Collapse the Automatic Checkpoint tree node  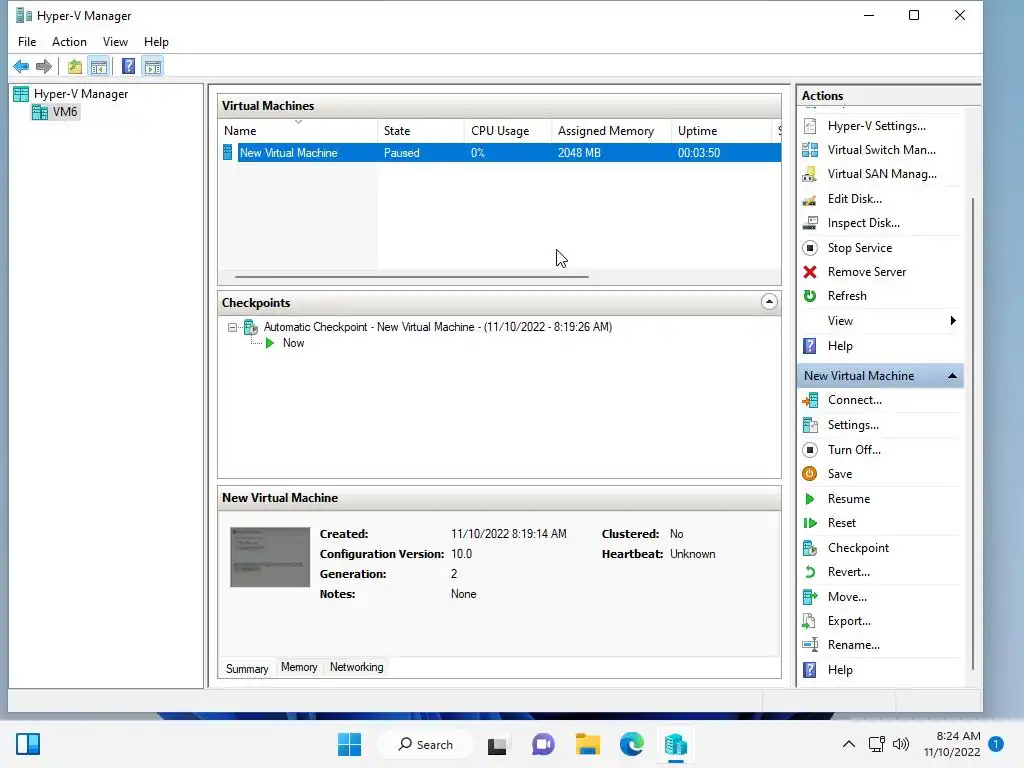[x=232, y=327]
